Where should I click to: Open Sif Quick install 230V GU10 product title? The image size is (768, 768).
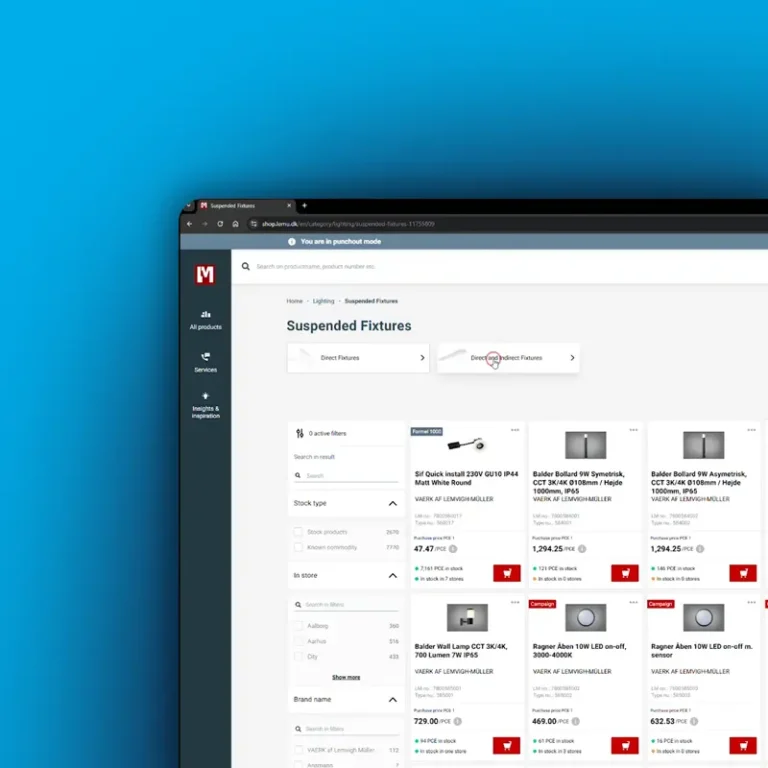pos(466,479)
